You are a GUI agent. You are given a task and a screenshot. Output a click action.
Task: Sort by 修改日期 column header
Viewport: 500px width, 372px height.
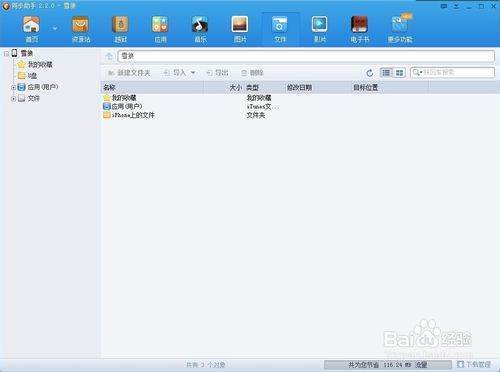pos(317,87)
